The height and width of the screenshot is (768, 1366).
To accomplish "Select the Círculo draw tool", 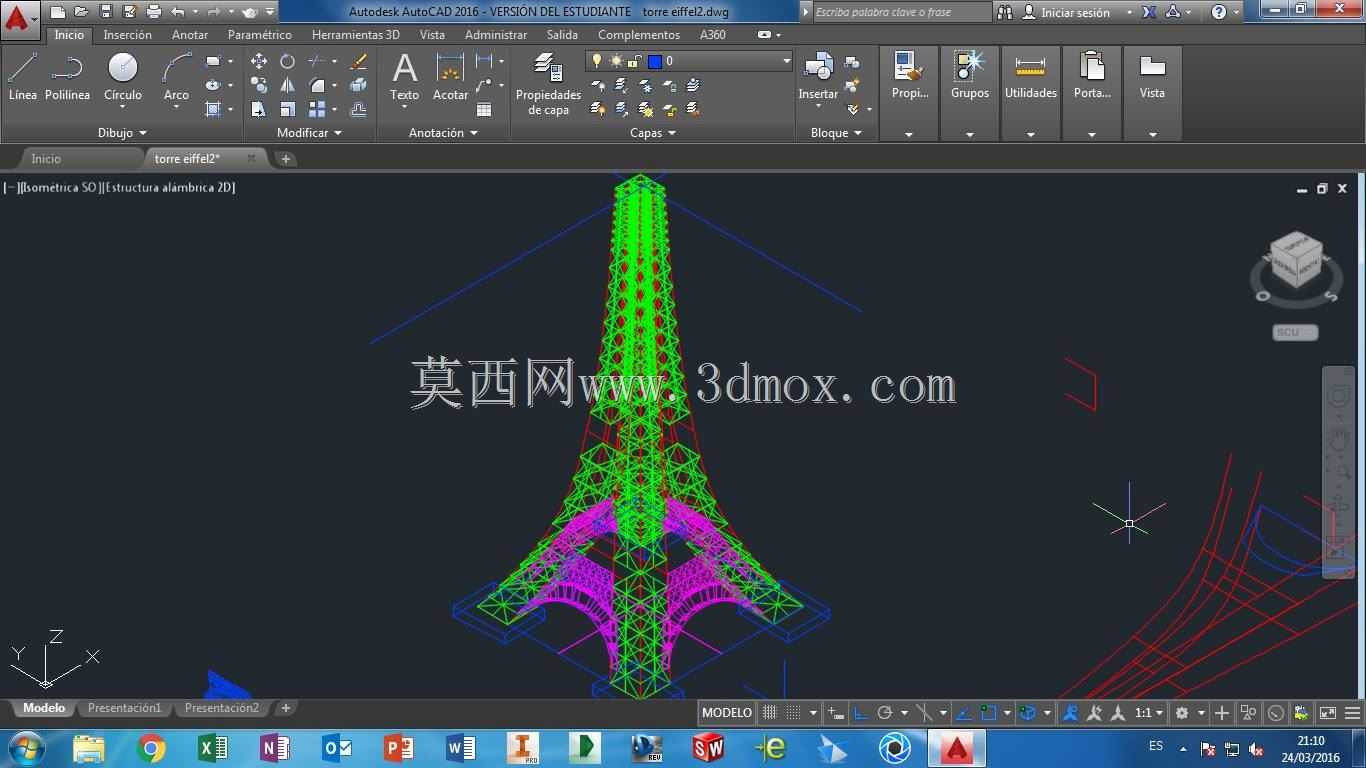I will 123,77.
